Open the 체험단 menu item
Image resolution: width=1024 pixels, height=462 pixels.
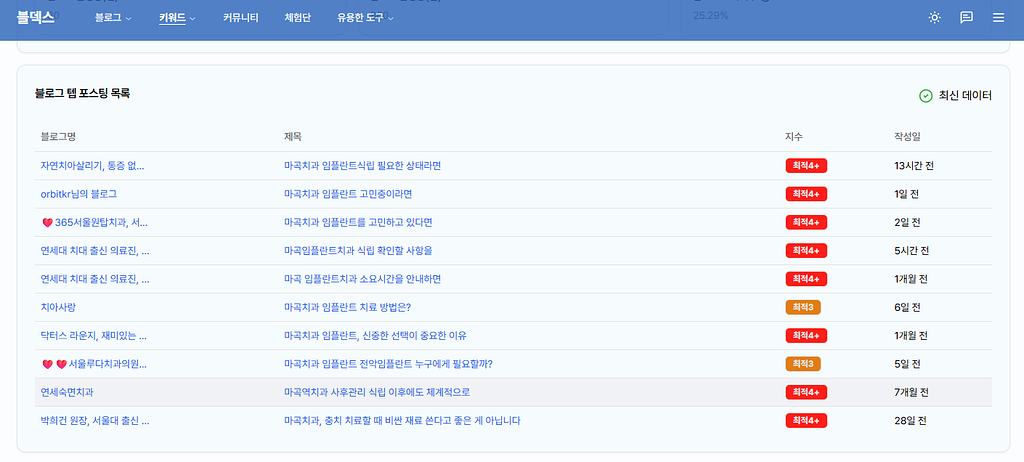(x=298, y=18)
